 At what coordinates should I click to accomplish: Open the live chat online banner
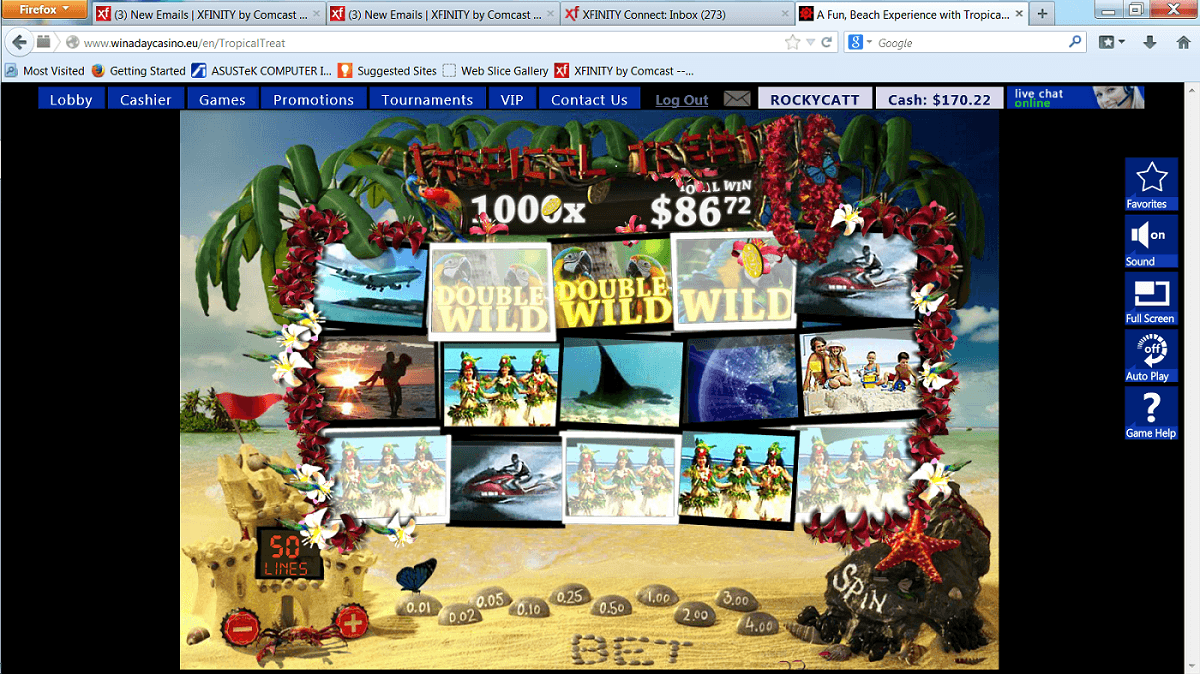pos(1075,97)
